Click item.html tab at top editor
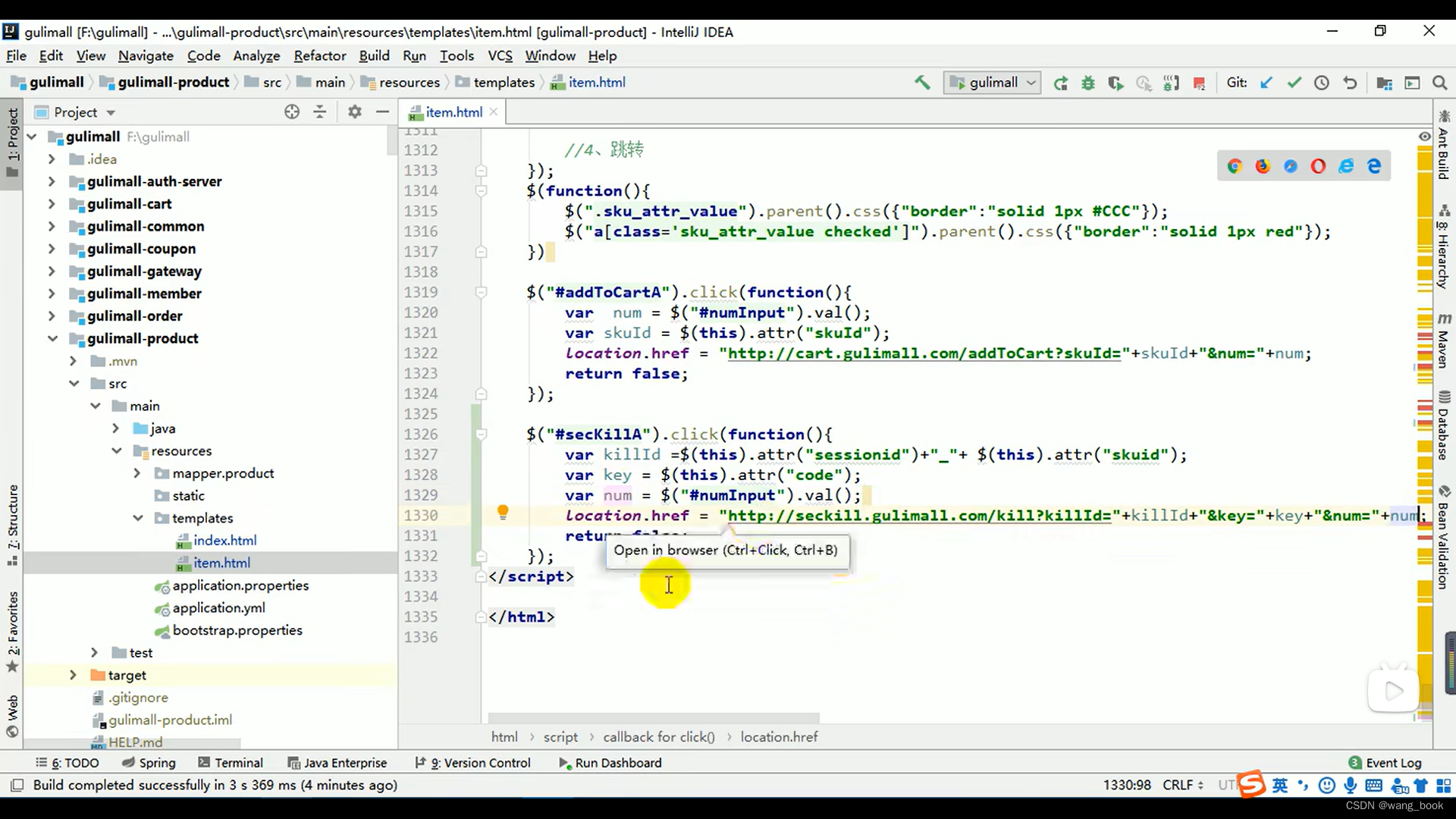The height and width of the screenshot is (819, 1456). coord(452,112)
